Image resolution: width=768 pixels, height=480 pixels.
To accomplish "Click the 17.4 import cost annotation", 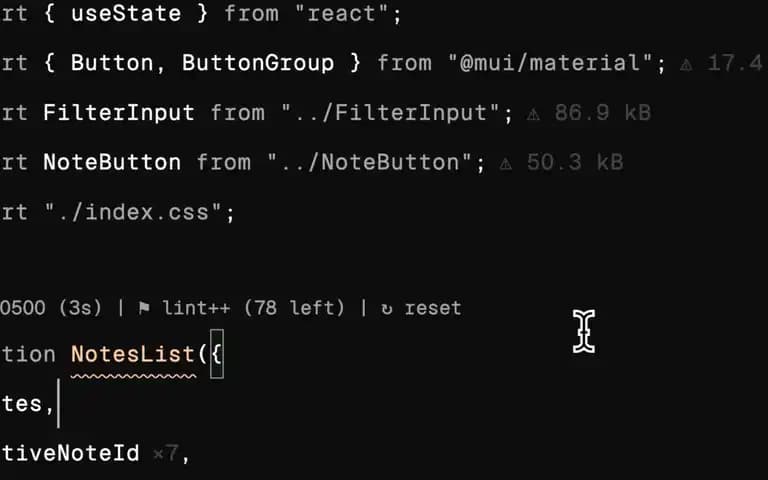I will pos(735,63).
